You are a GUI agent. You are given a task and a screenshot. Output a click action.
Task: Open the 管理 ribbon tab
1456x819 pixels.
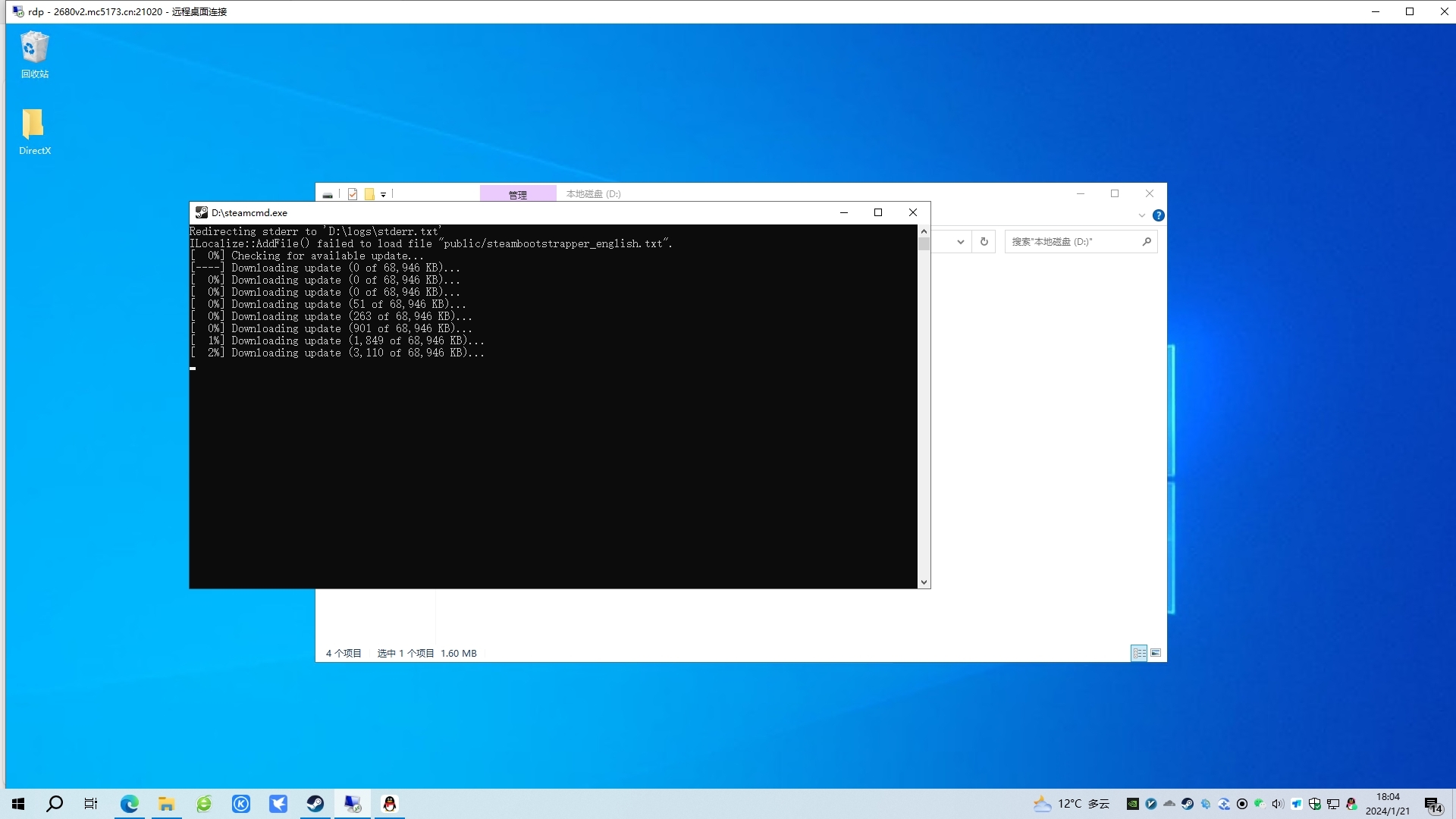517,194
